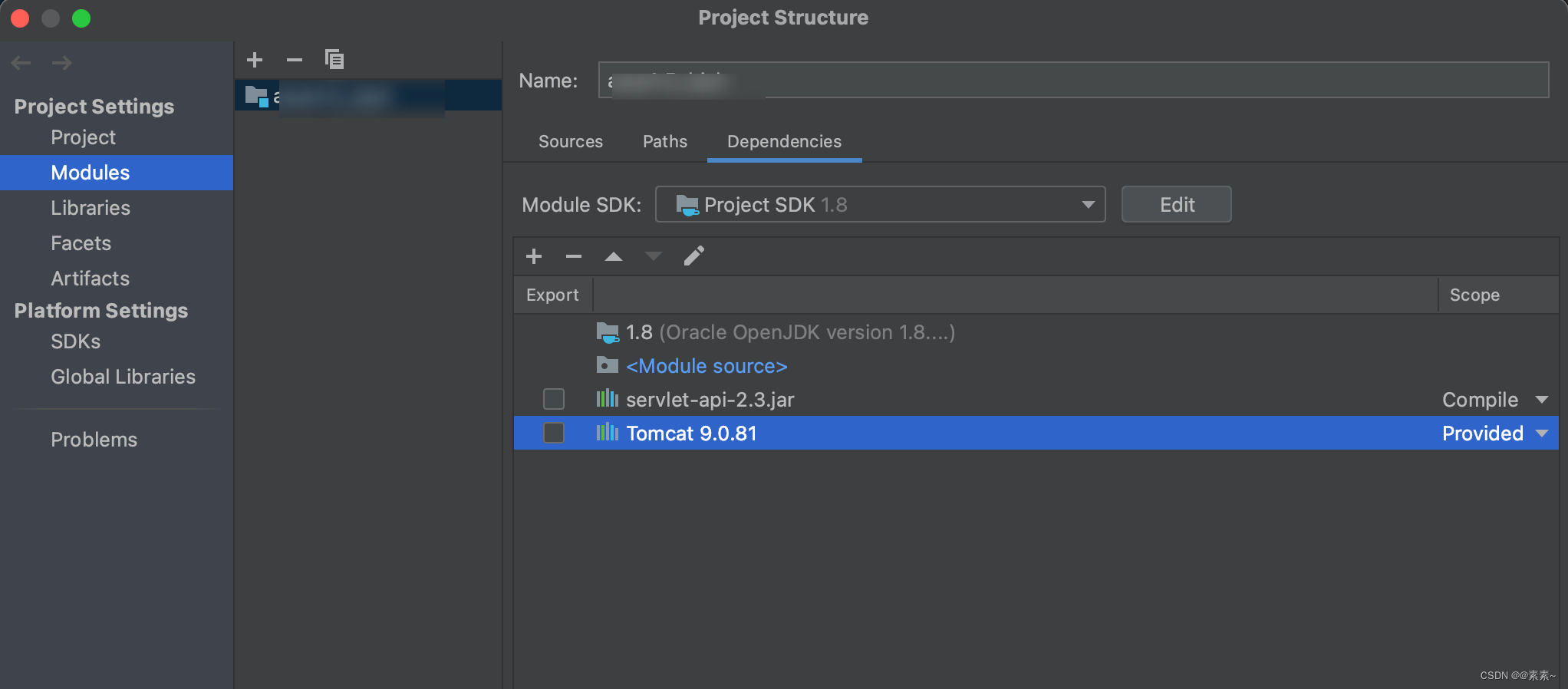
Task: Open Global Libraries in sidebar
Action: tap(123, 377)
